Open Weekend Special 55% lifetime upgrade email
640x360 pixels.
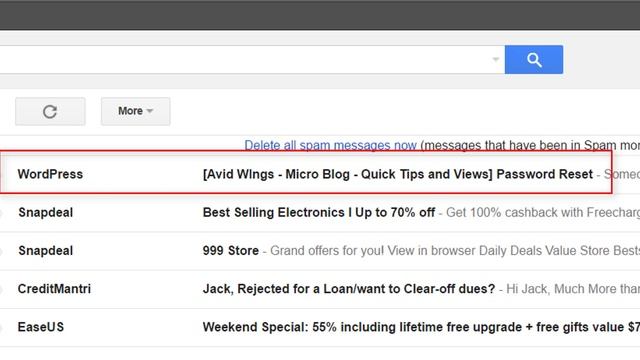click(421, 327)
